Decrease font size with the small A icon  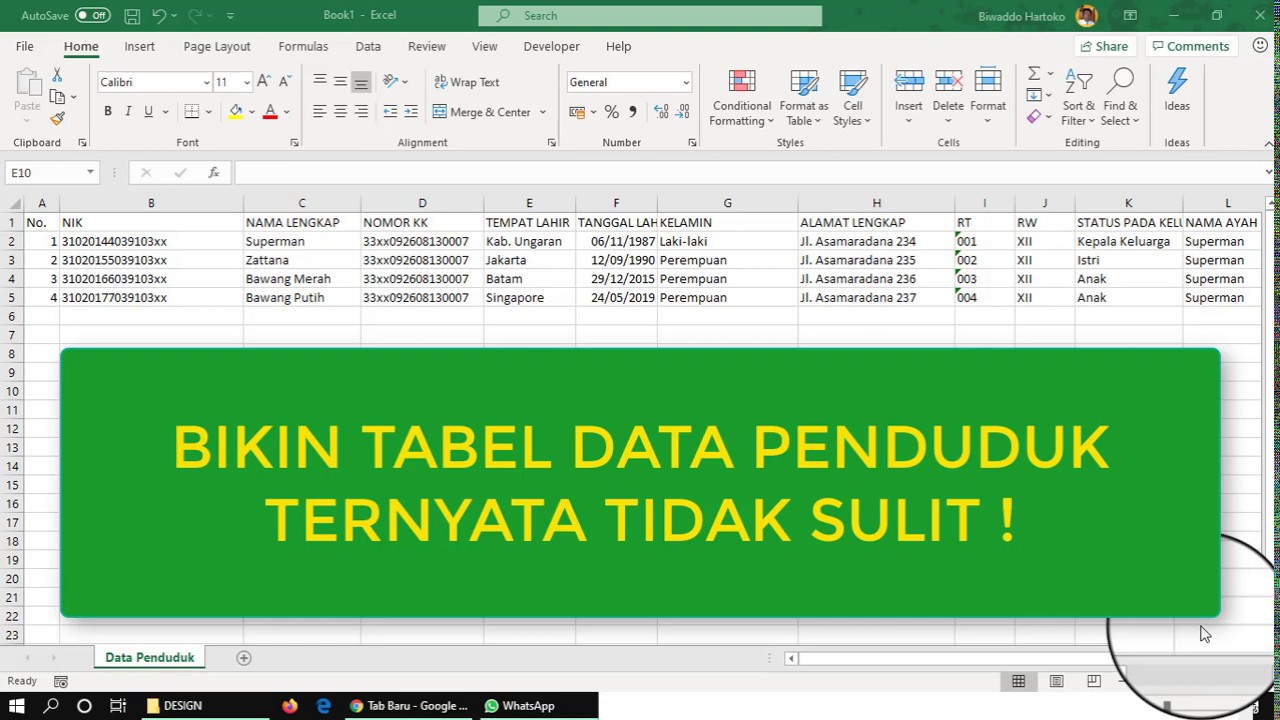point(285,82)
